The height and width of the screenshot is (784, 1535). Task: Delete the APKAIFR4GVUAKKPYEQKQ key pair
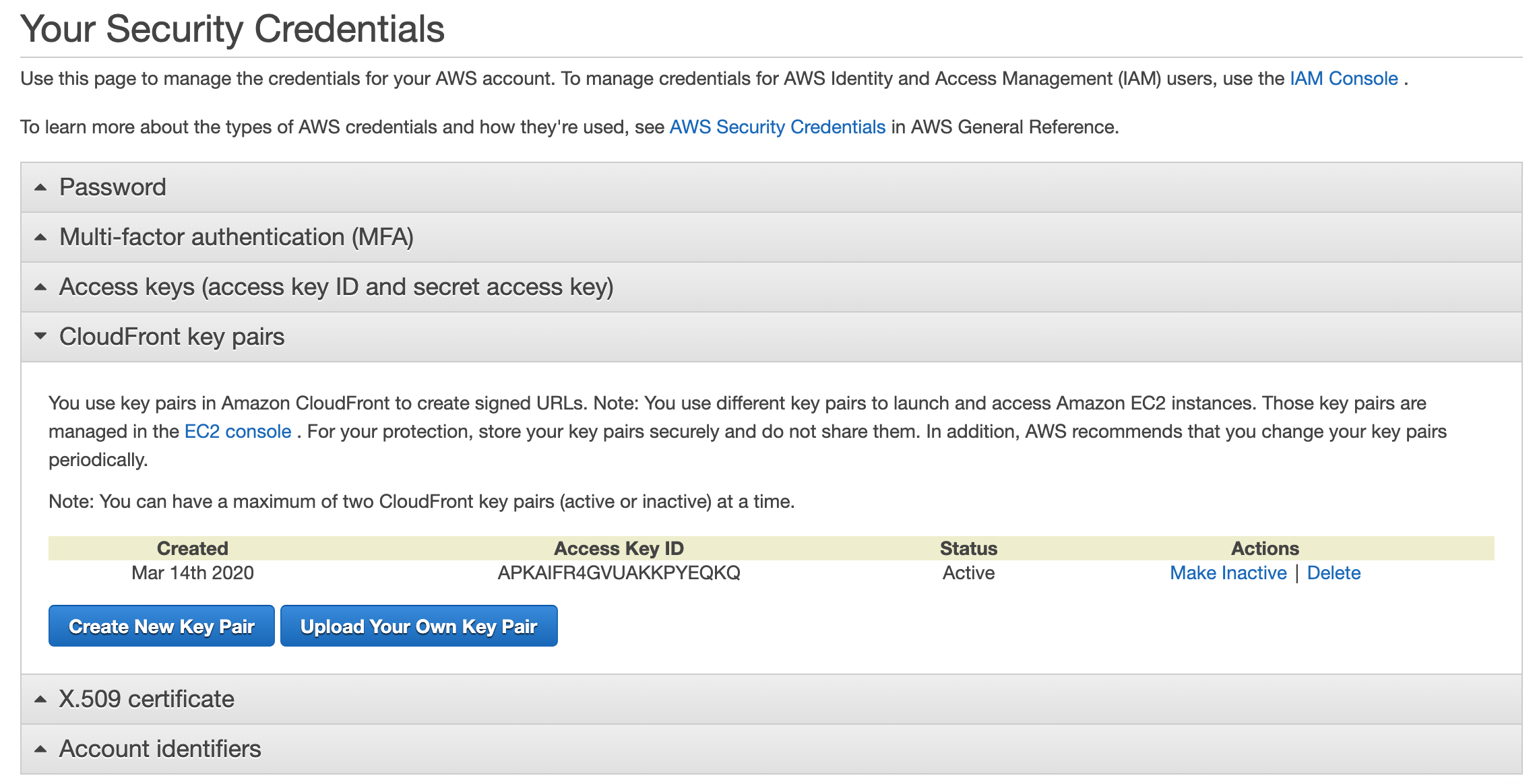coord(1334,573)
